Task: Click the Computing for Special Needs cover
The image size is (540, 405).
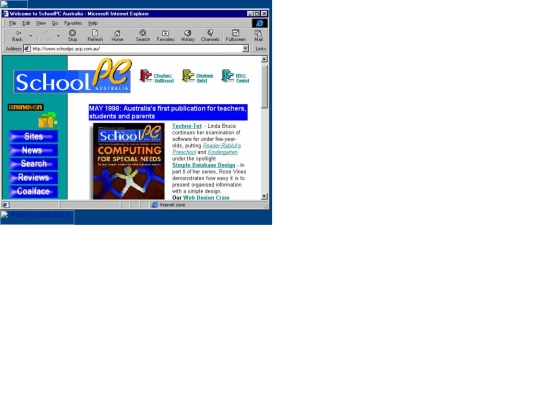Action: tap(128, 161)
